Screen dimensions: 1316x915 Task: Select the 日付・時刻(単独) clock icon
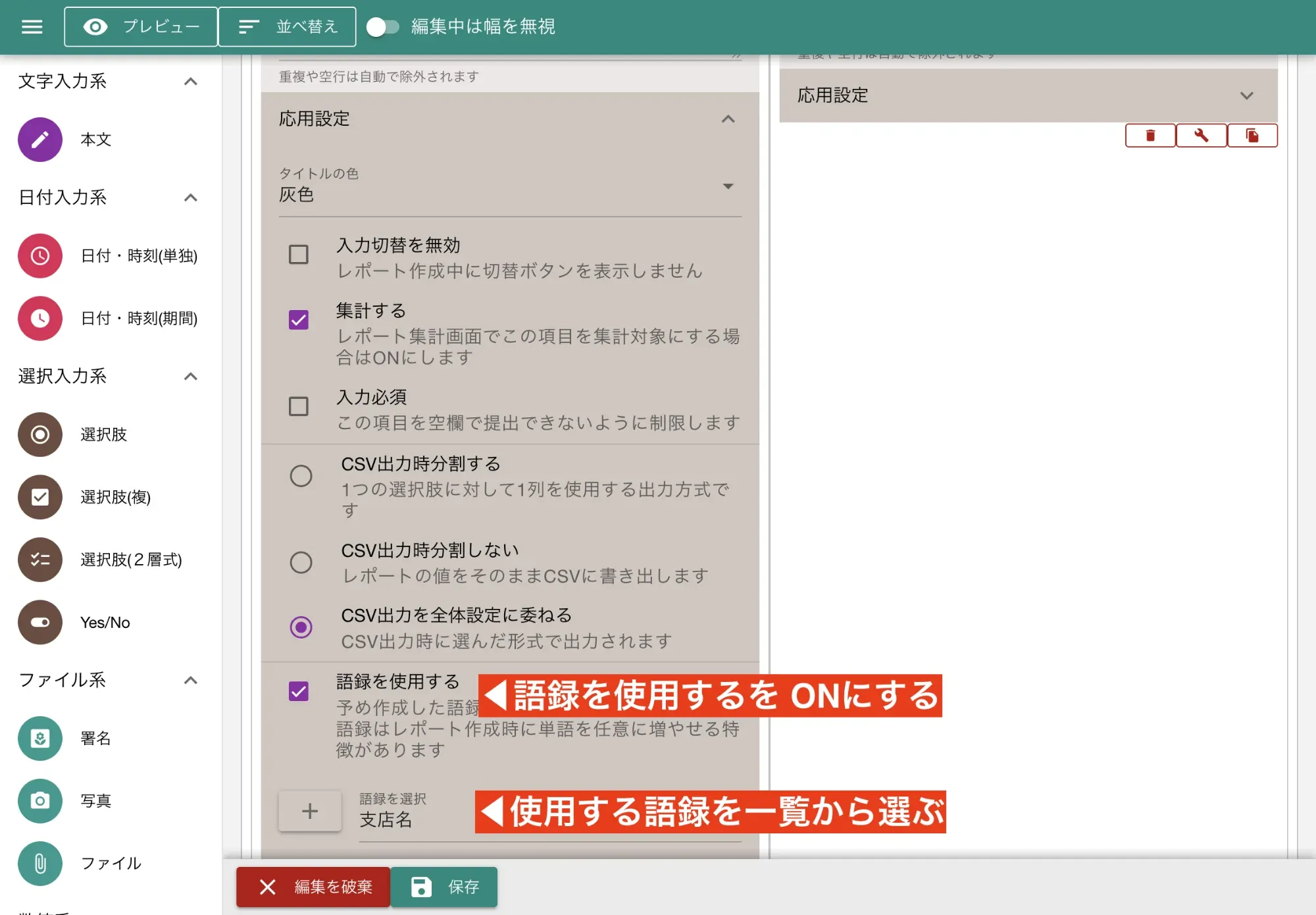[x=40, y=255]
